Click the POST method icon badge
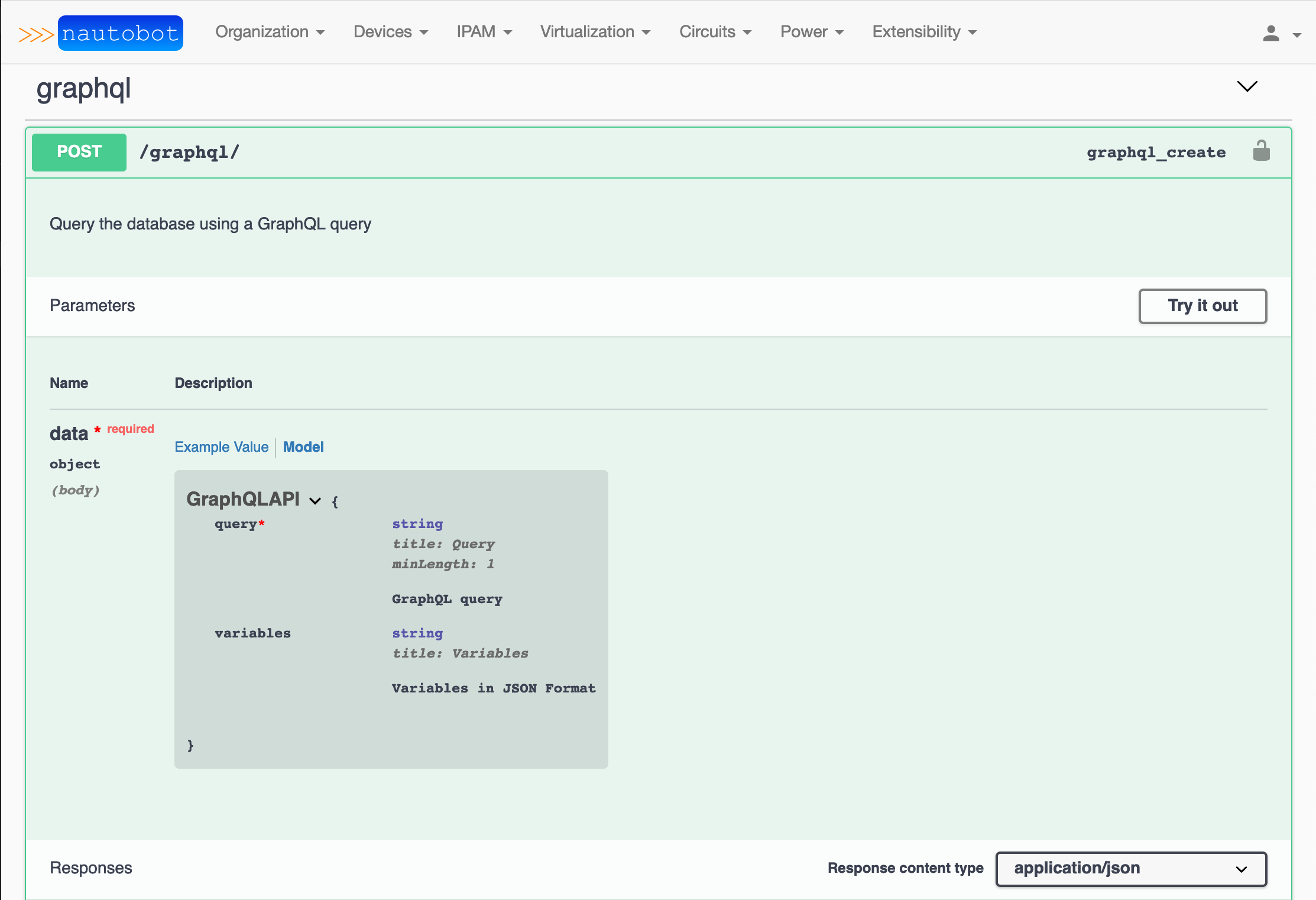Screen dimensions: 1316x900 80,152
